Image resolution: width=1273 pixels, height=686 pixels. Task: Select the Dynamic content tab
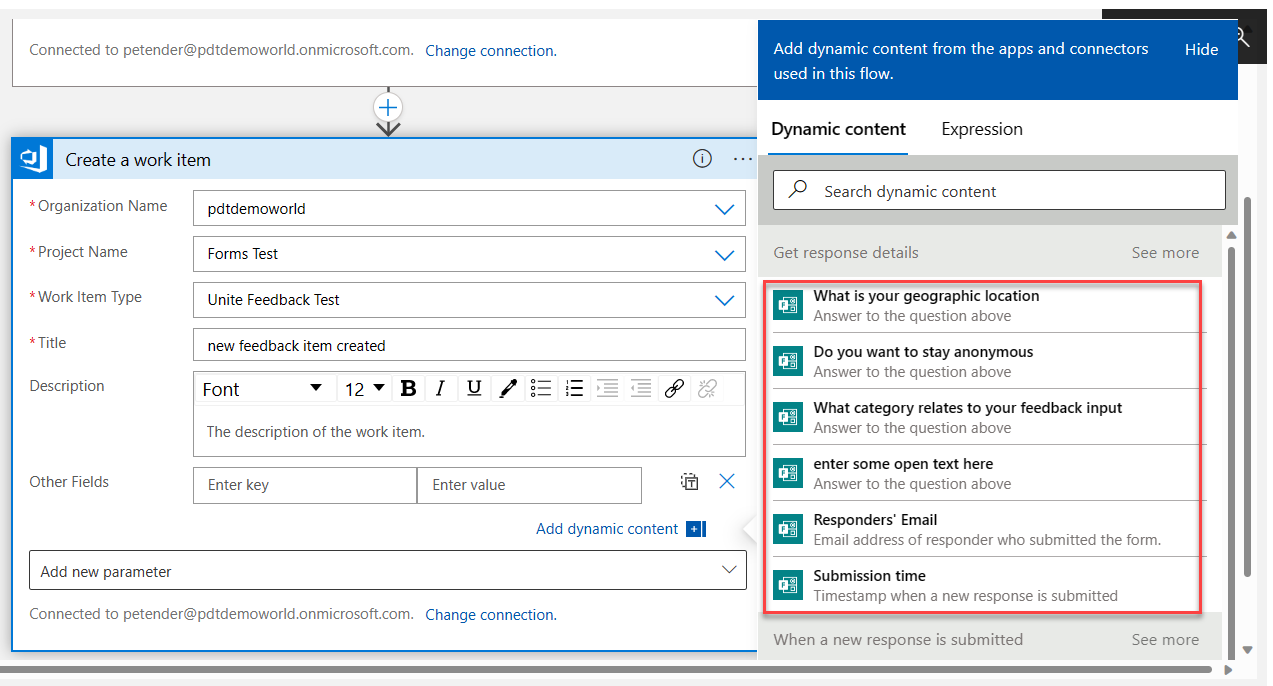(838, 129)
